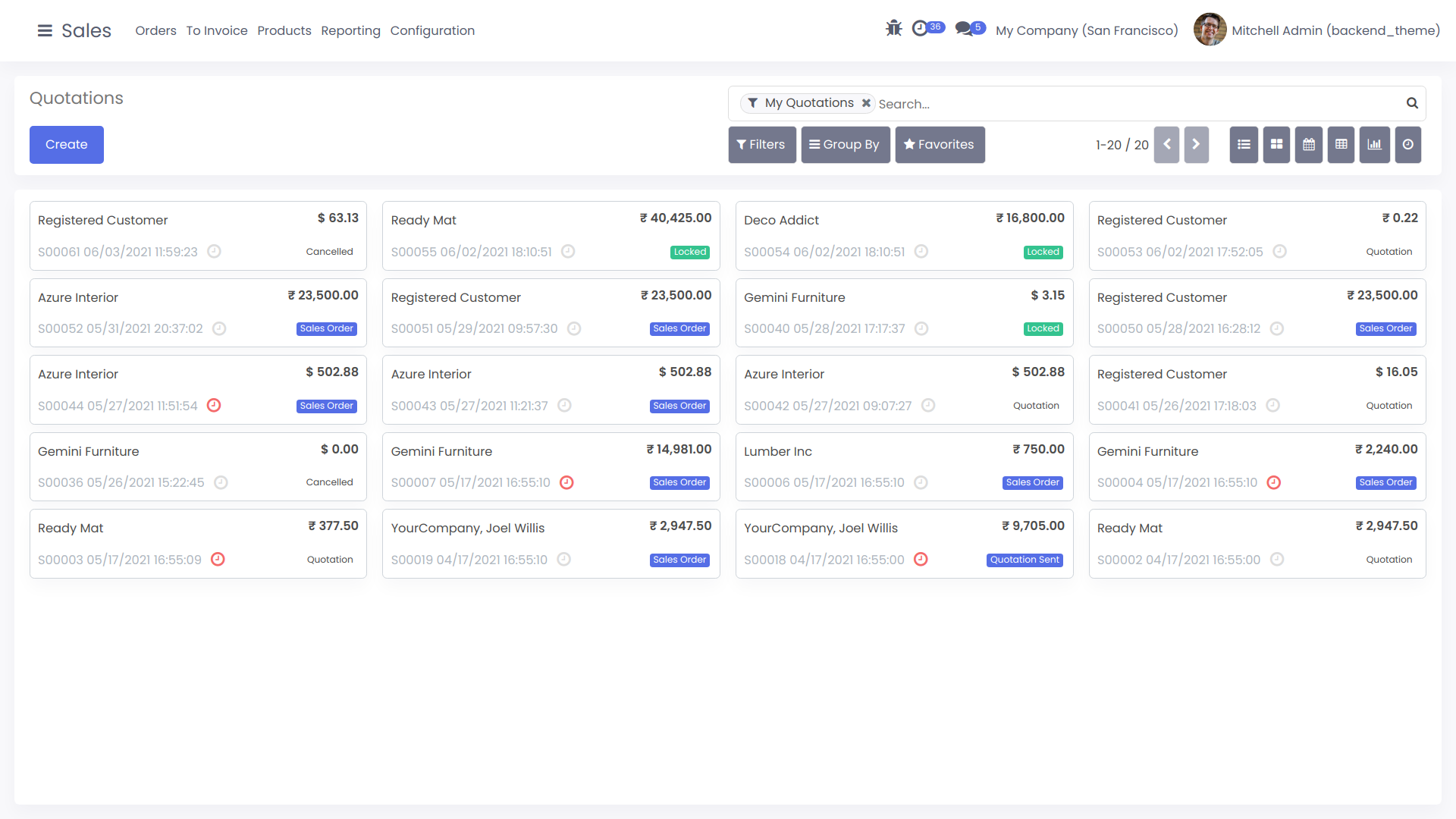1456x819 pixels.
Task: Click the Search input field
Action: point(1137,104)
